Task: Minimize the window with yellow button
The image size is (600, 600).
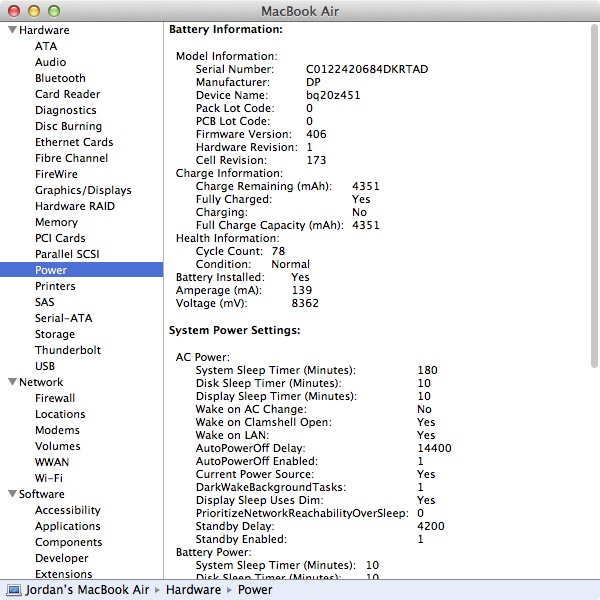Action: click(34, 11)
